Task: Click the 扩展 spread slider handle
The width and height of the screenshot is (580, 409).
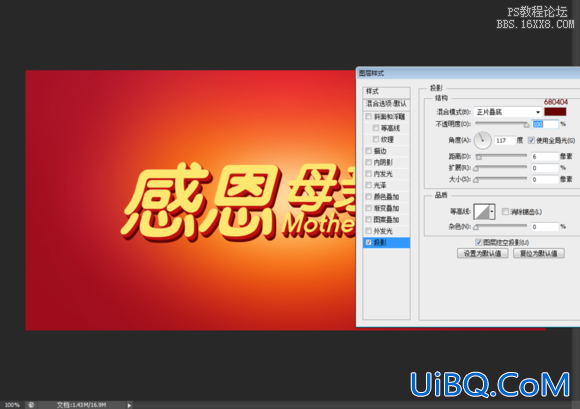Action: (x=476, y=169)
